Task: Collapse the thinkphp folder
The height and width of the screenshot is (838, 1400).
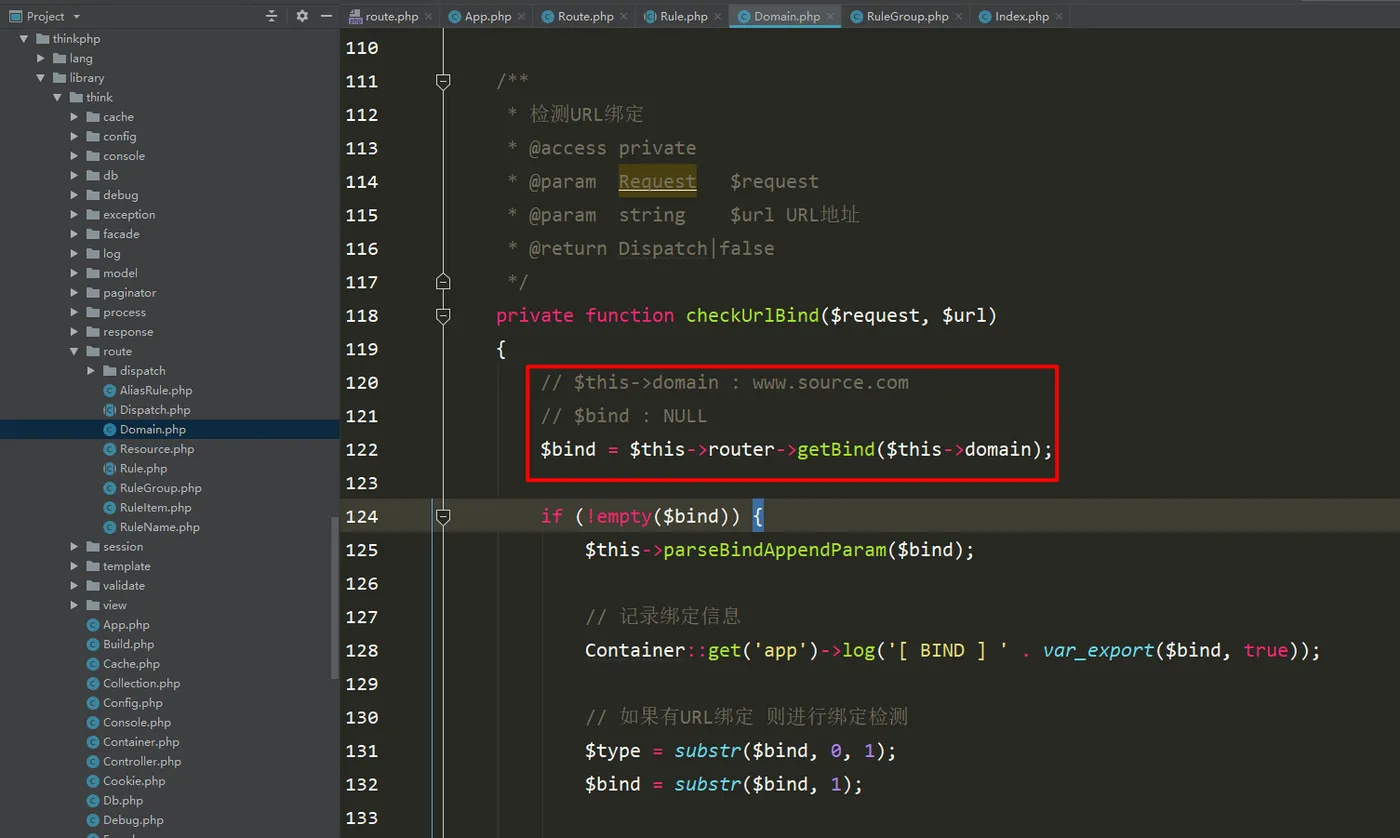Action: [x=24, y=39]
